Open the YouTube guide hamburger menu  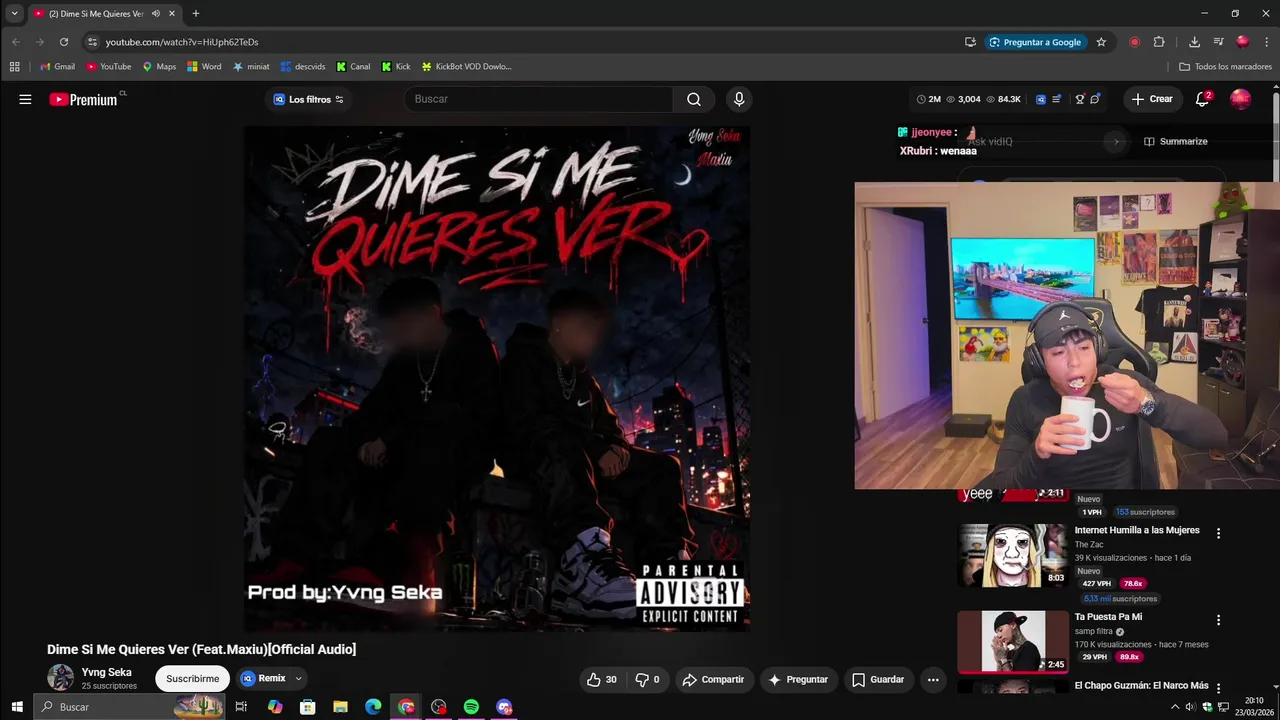coord(25,99)
